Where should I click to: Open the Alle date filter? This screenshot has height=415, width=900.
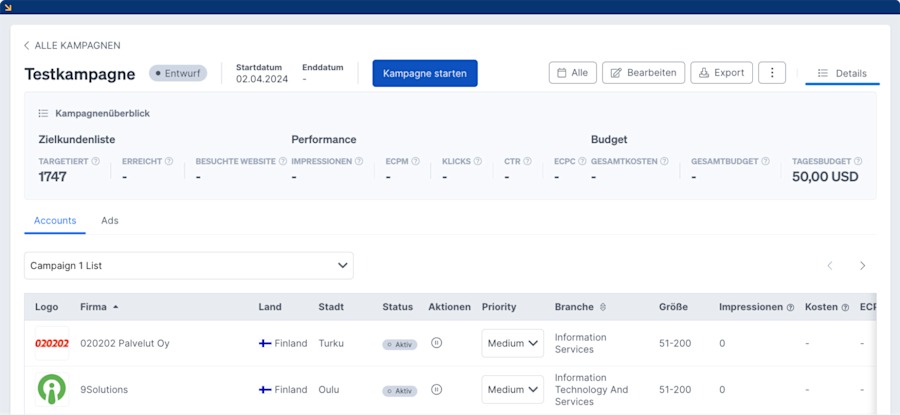tap(573, 73)
